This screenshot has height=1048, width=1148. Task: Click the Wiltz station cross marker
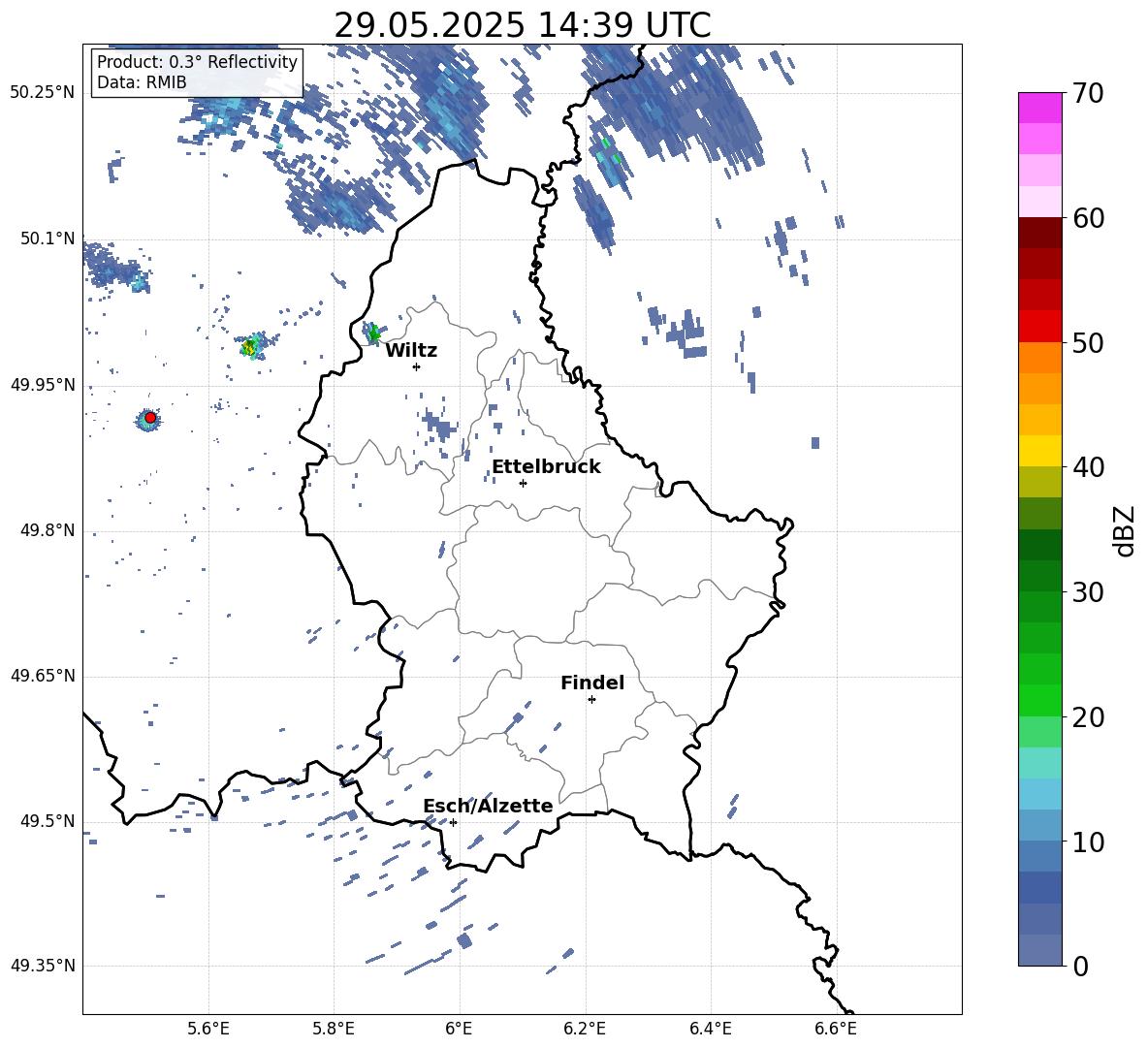417,366
